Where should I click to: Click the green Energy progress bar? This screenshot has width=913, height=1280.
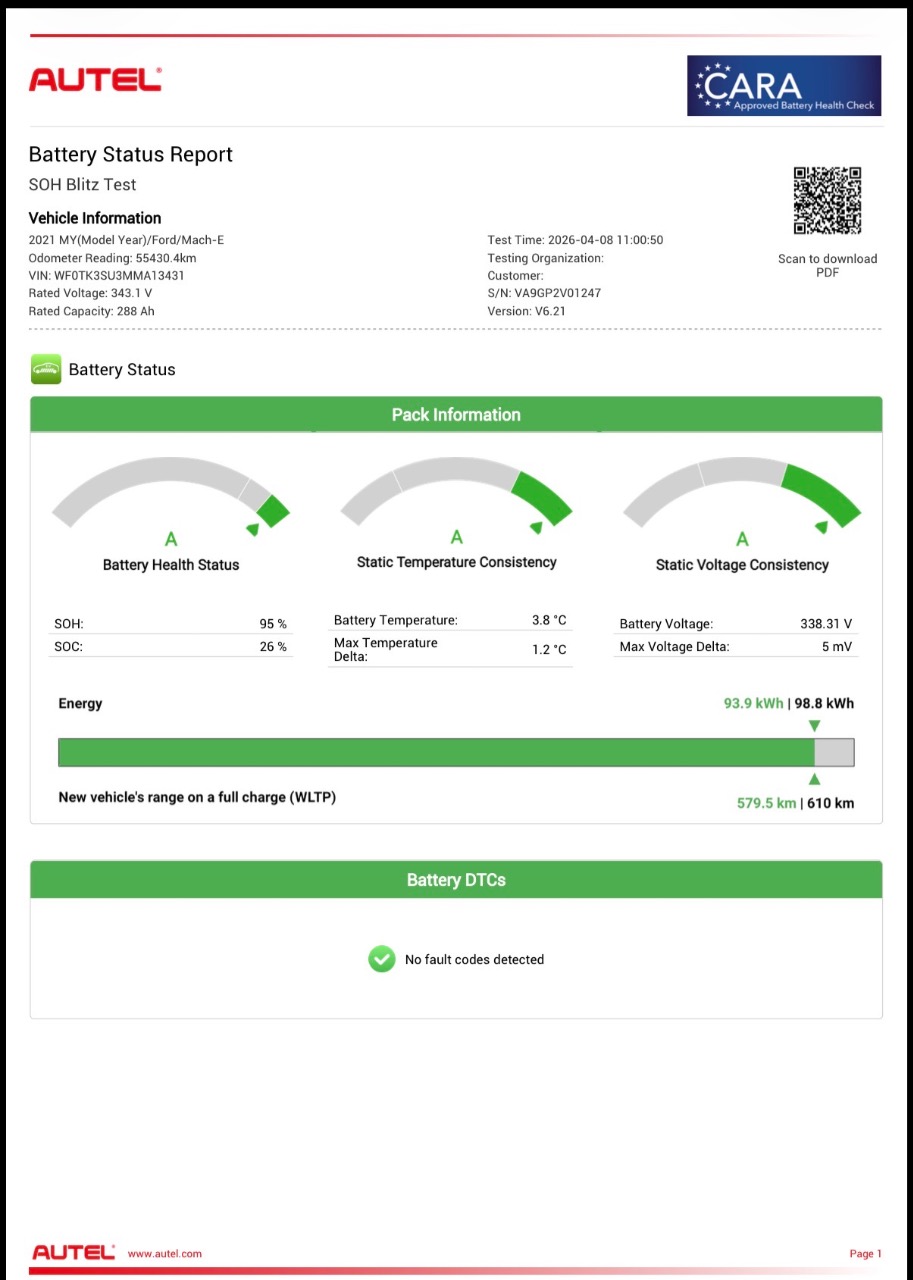(x=456, y=752)
